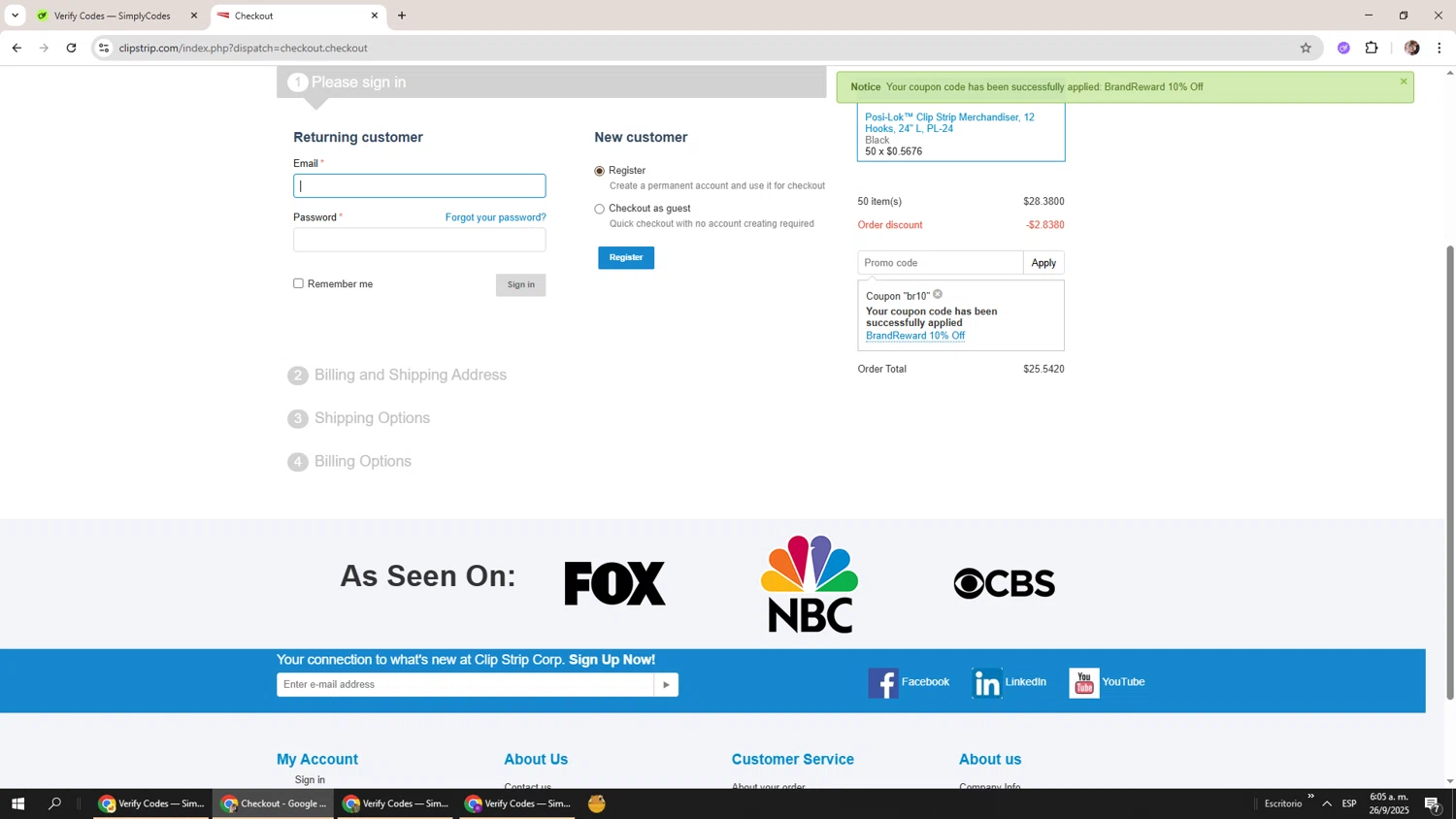This screenshot has width=1456, height=819.
Task: Select the Register radio option
Action: click(599, 171)
